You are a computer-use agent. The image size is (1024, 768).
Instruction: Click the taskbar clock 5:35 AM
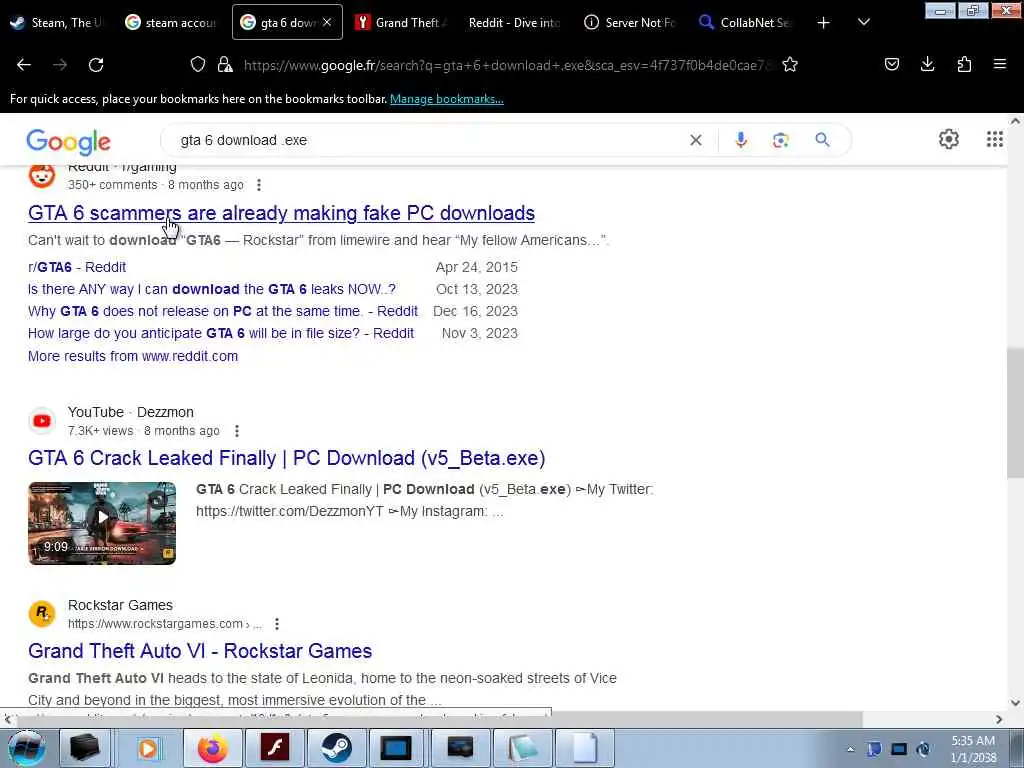click(973, 749)
